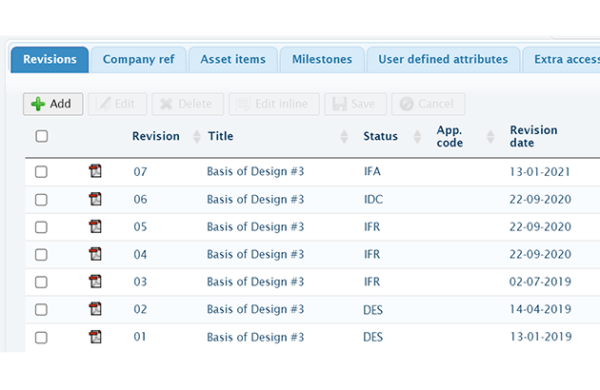Sort the table by Revision column arrows
The width and height of the screenshot is (600, 390).
[x=197, y=136]
